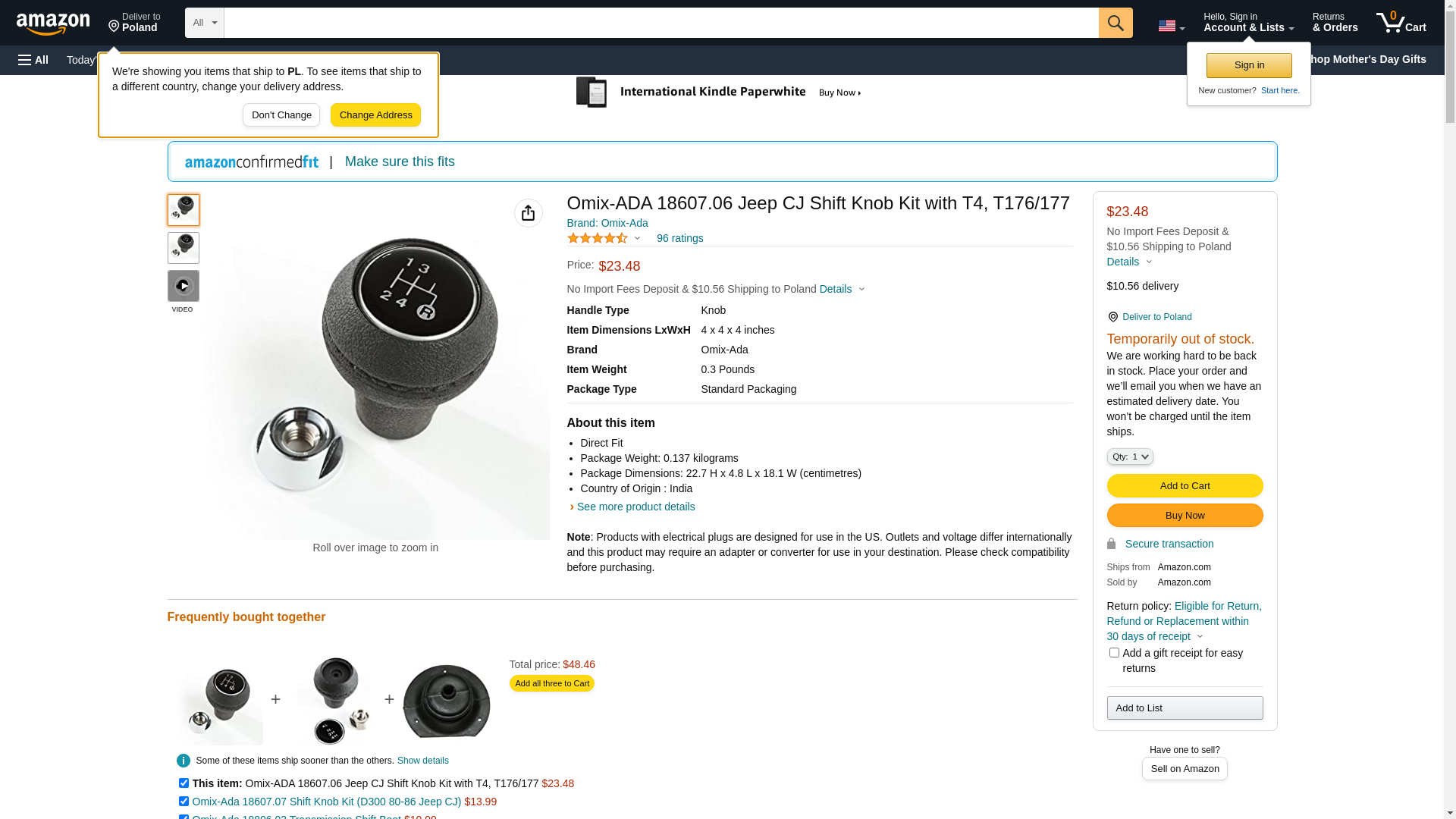
Task: Check the gift receipt checkbox
Action: point(1113,652)
